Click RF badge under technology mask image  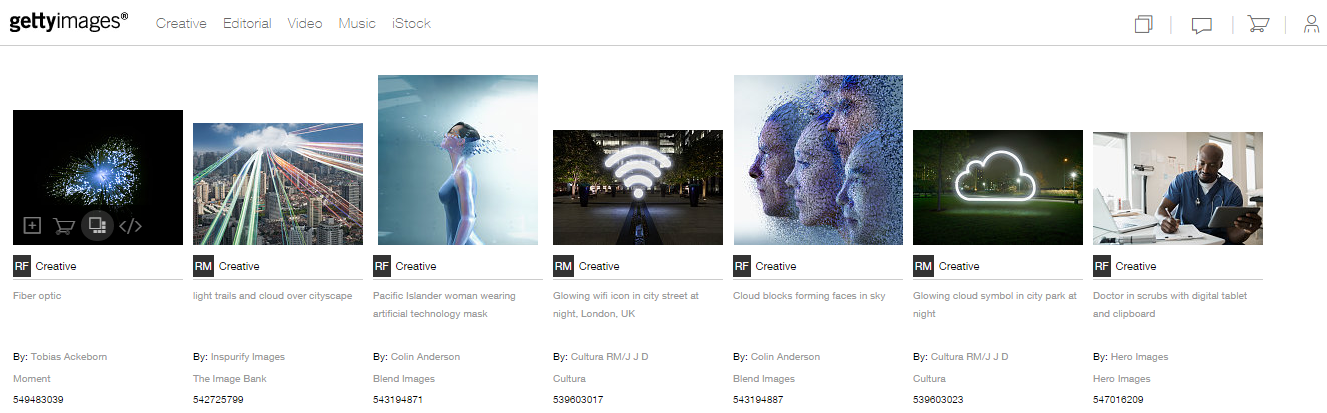pyautogui.click(x=382, y=266)
